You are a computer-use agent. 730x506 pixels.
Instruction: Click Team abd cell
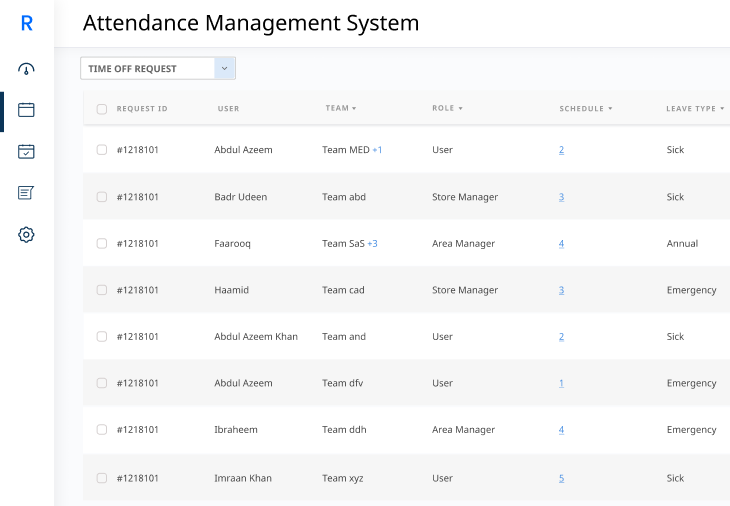[x=344, y=197]
